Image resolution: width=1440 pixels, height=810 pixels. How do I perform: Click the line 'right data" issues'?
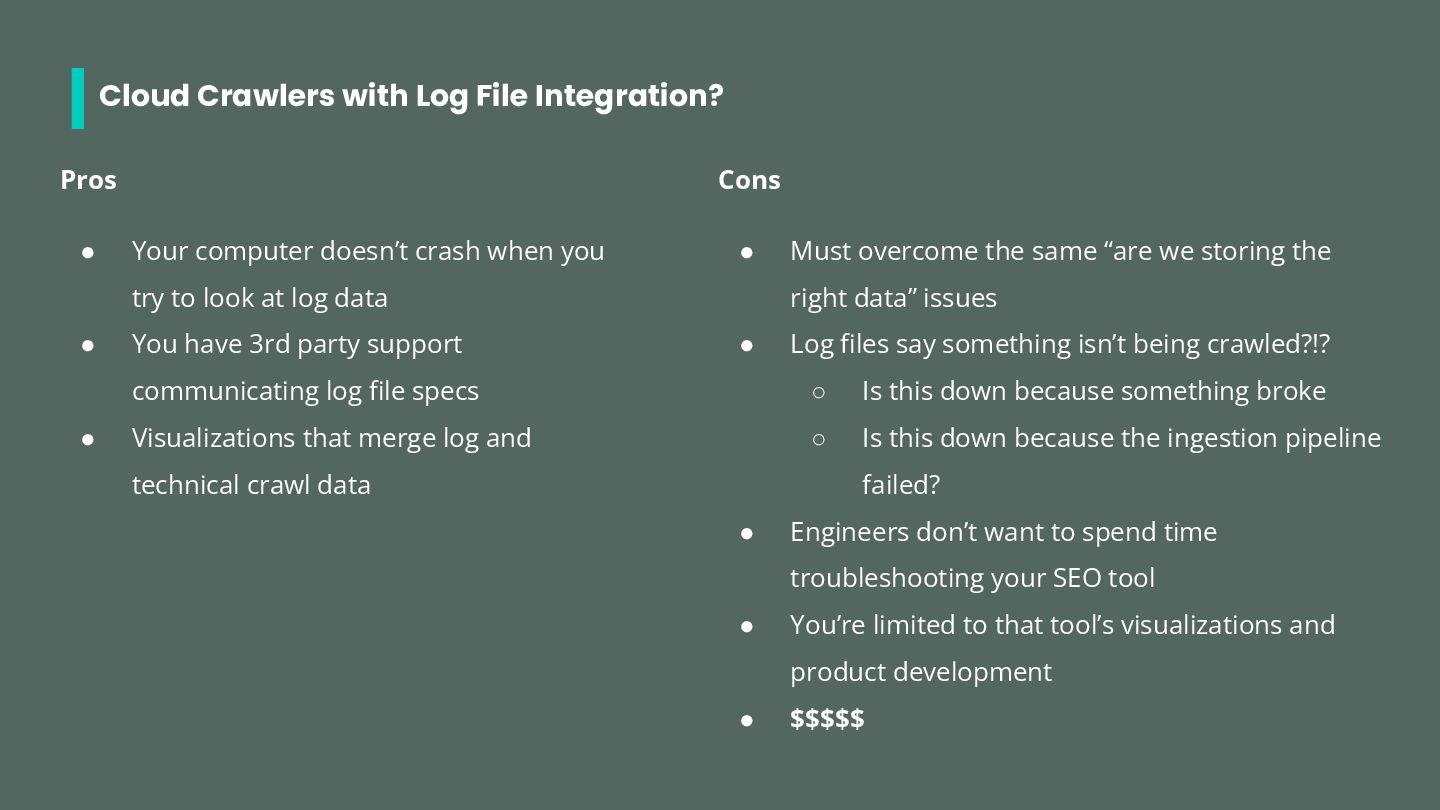893,298
